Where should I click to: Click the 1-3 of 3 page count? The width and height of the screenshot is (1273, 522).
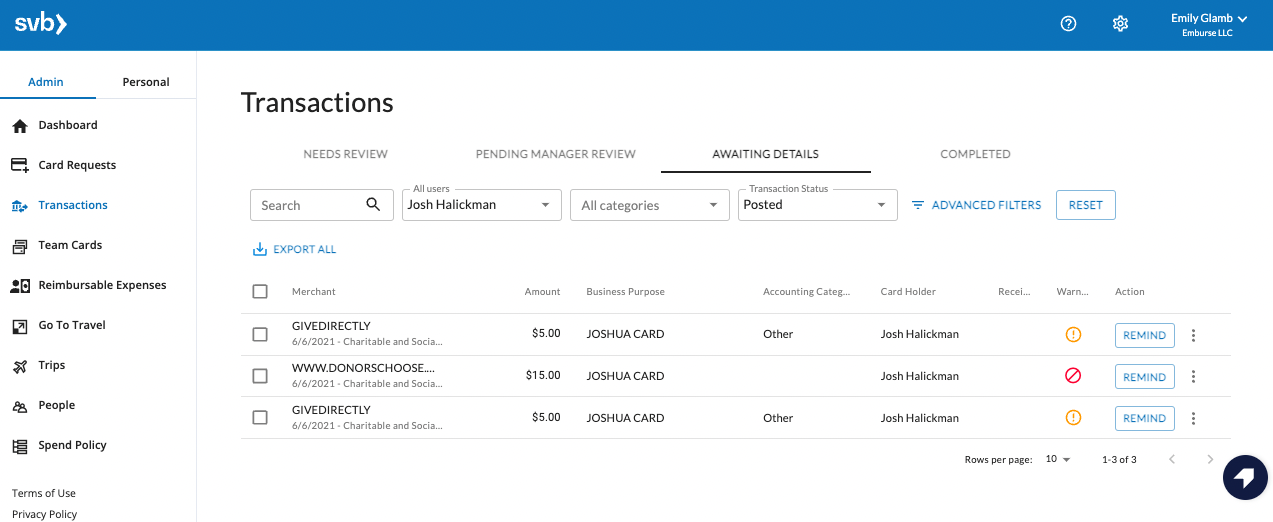click(x=1119, y=460)
